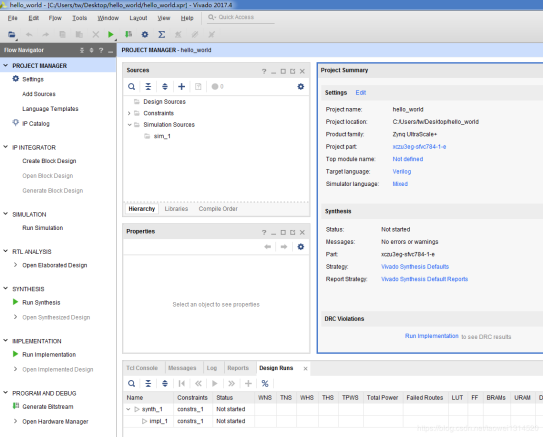Click the Sigma report toolbar icon

tap(161, 34)
